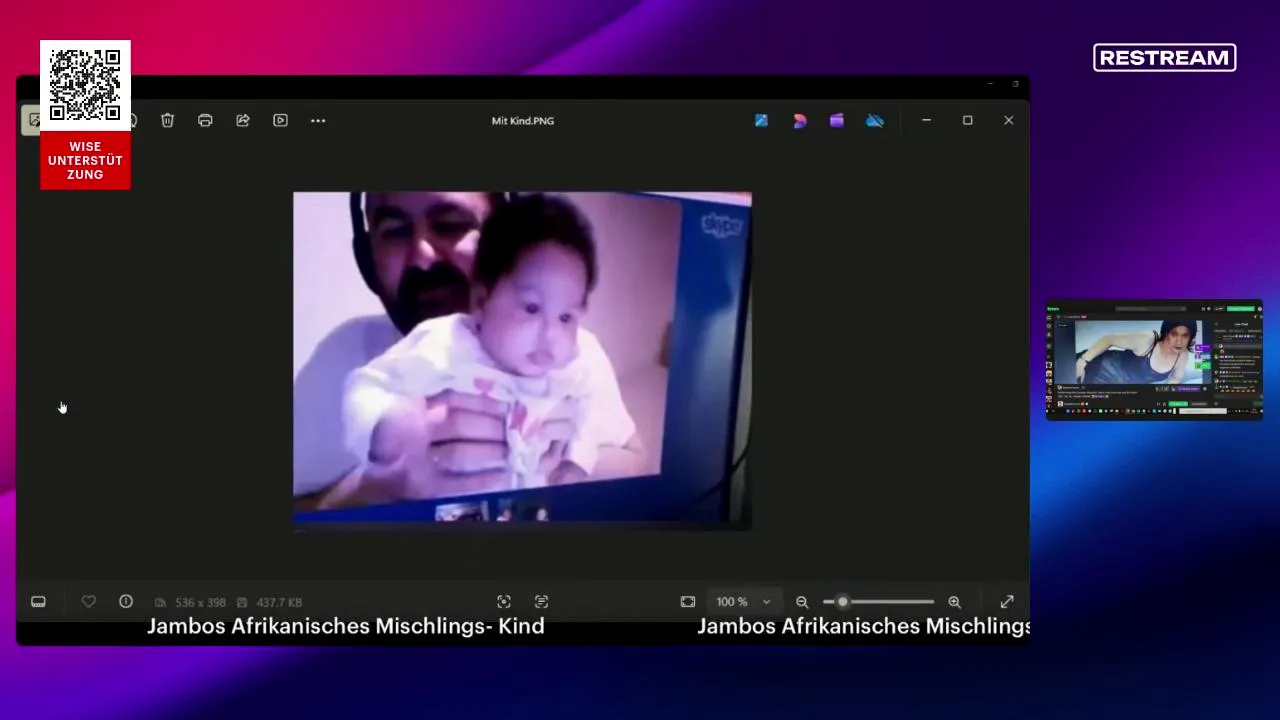Click the red WISE UNTERSTÜTZUNG label
1280x720 pixels.
[x=85, y=160]
